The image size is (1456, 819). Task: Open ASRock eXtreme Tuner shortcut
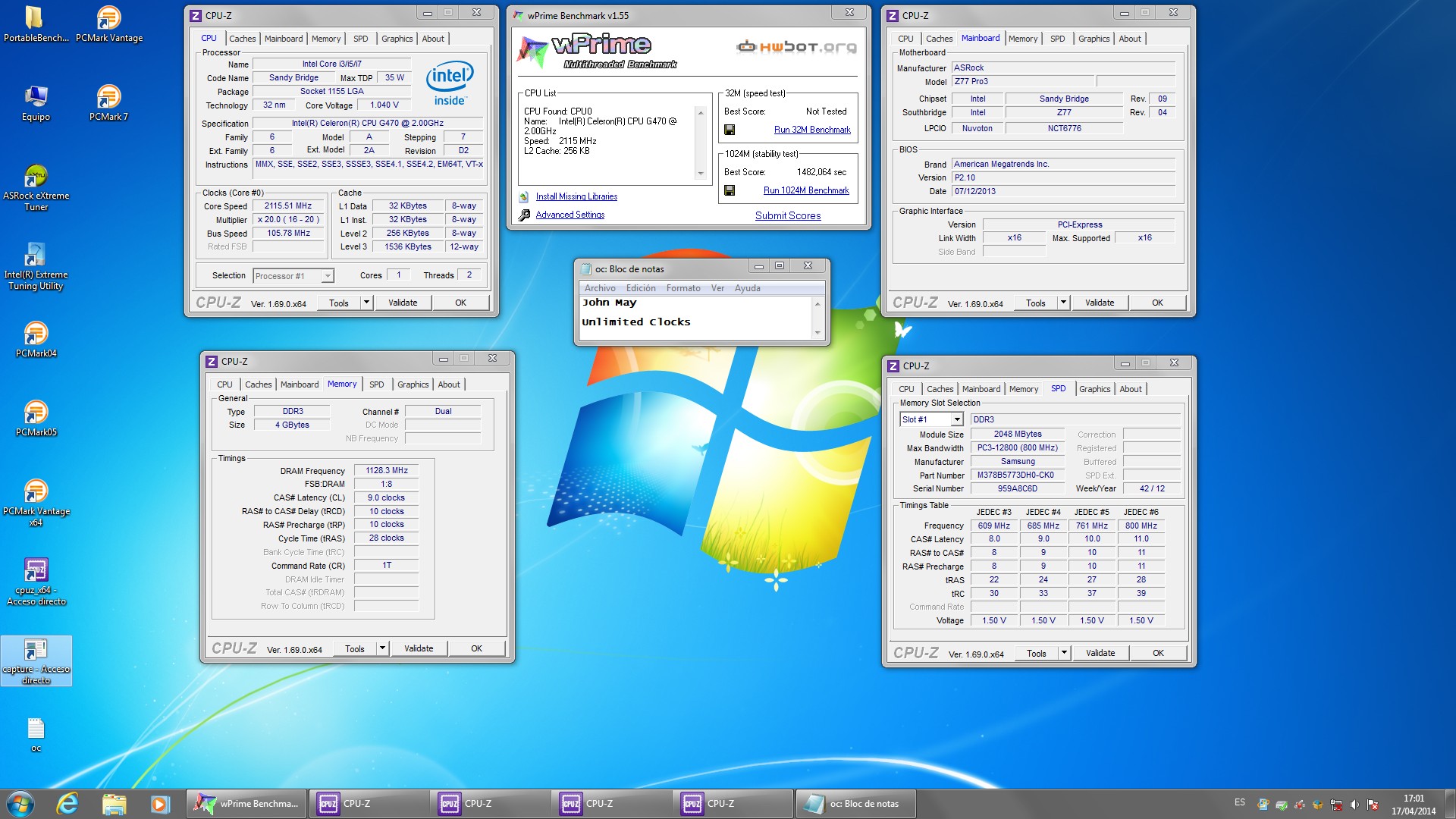tap(36, 187)
